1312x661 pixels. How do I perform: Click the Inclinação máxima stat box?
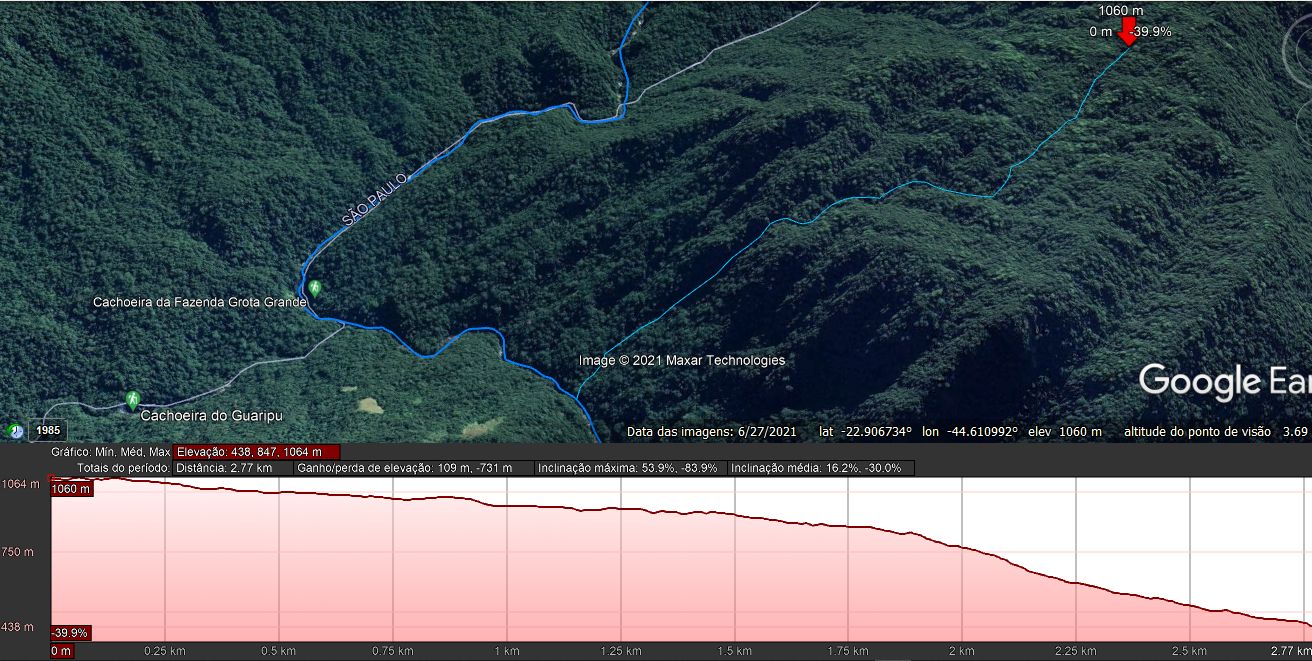tap(627, 468)
